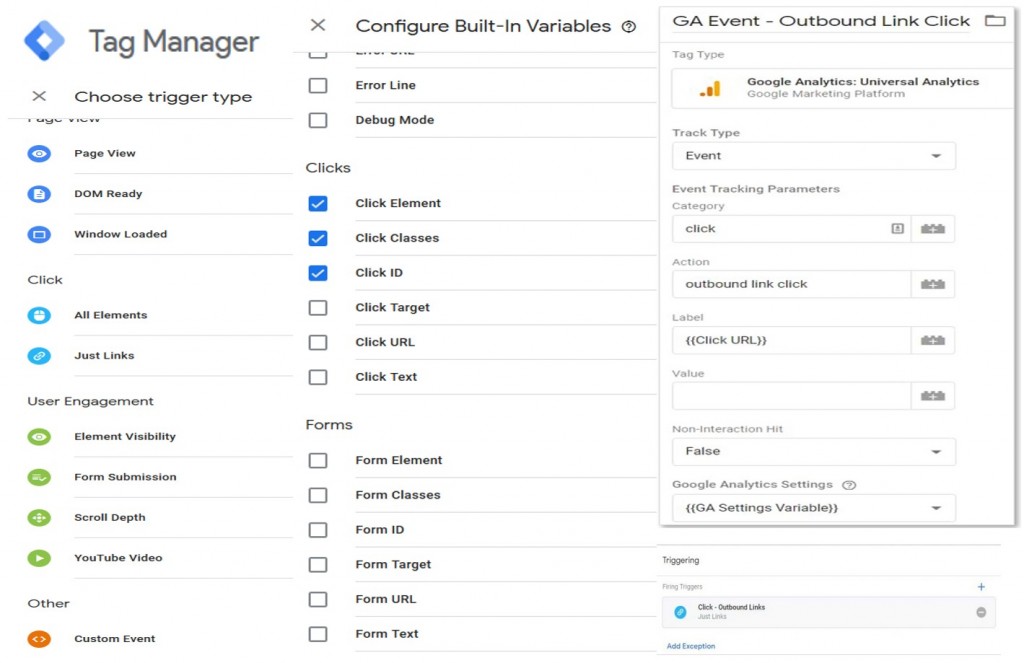Enable the Click Text checkbox
Screen dimensions: 1024x663
pos(318,377)
